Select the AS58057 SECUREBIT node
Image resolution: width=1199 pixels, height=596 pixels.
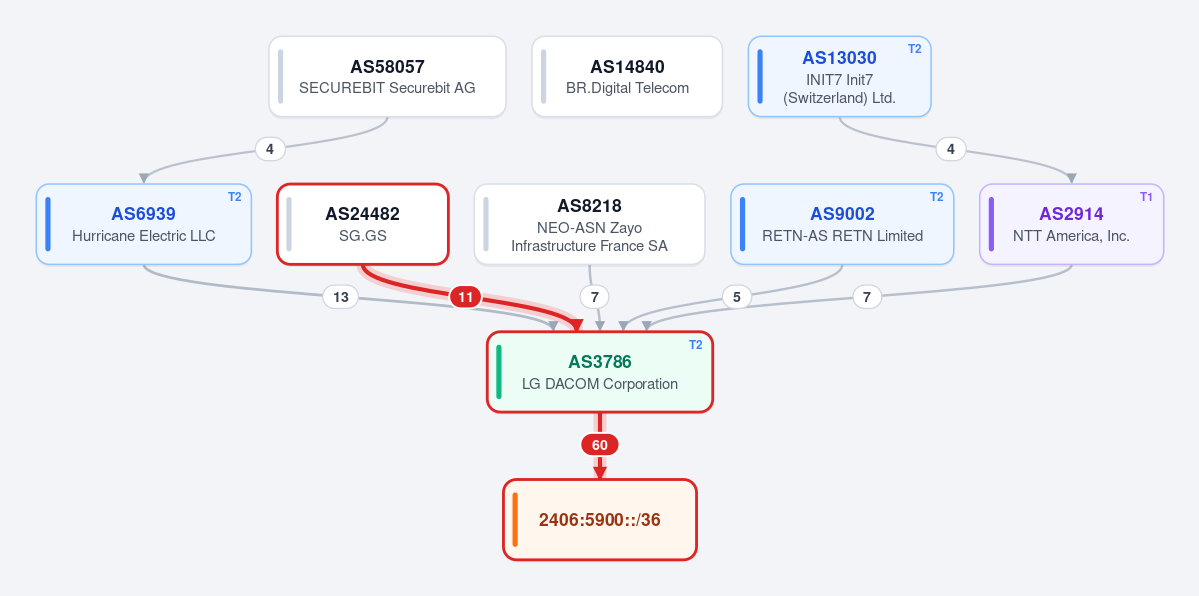tap(387, 77)
